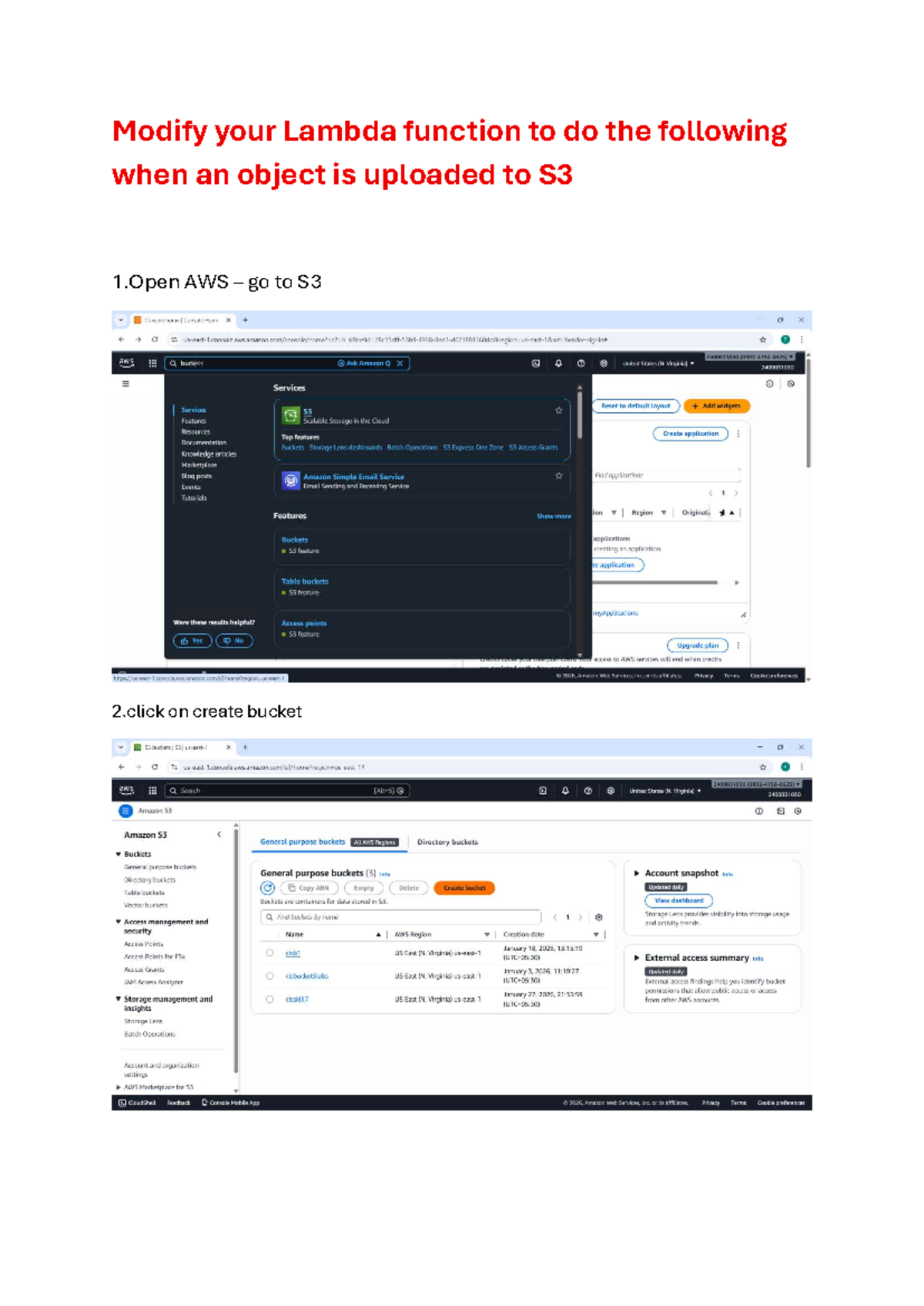Open Table buckets S3 feature result

tap(304, 582)
